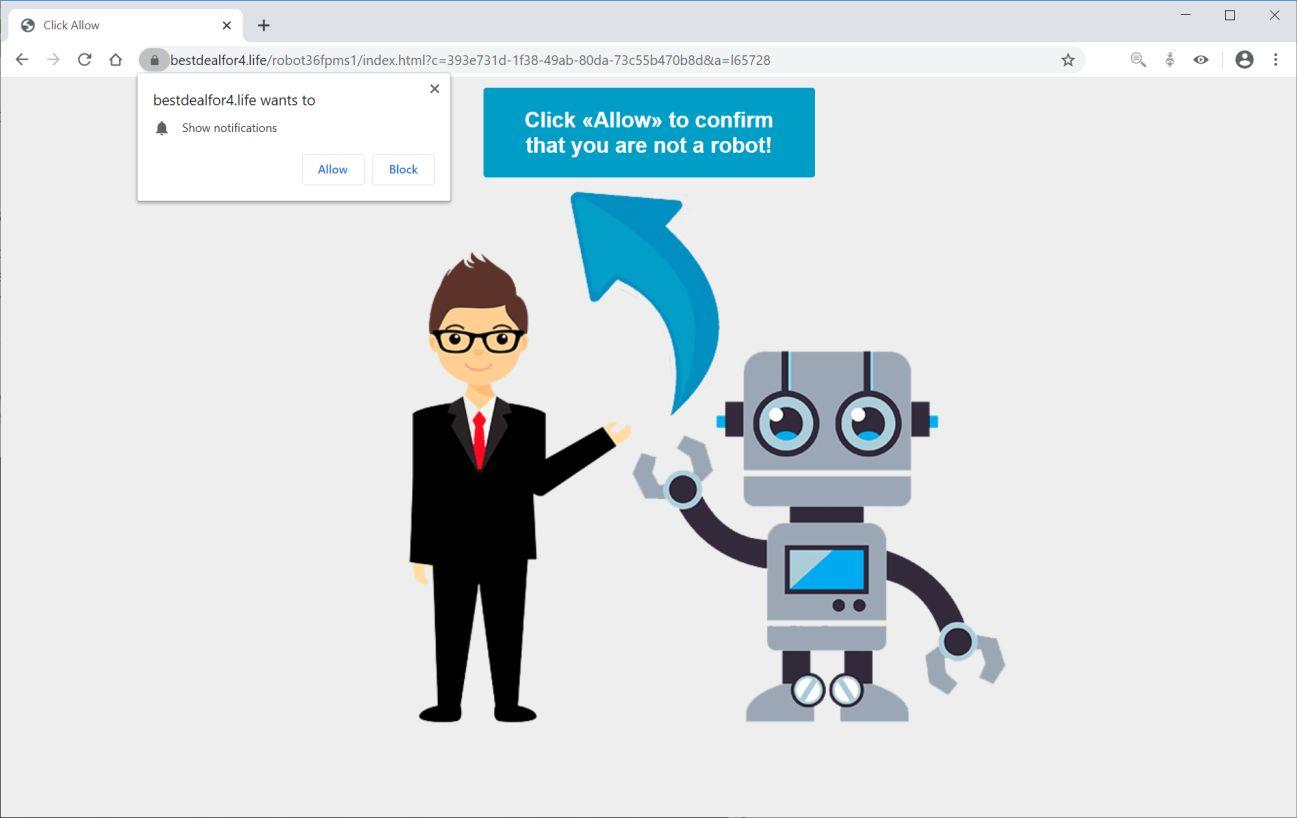Image resolution: width=1297 pixels, height=818 pixels.
Task: Open the home page icon
Action: click(x=116, y=60)
